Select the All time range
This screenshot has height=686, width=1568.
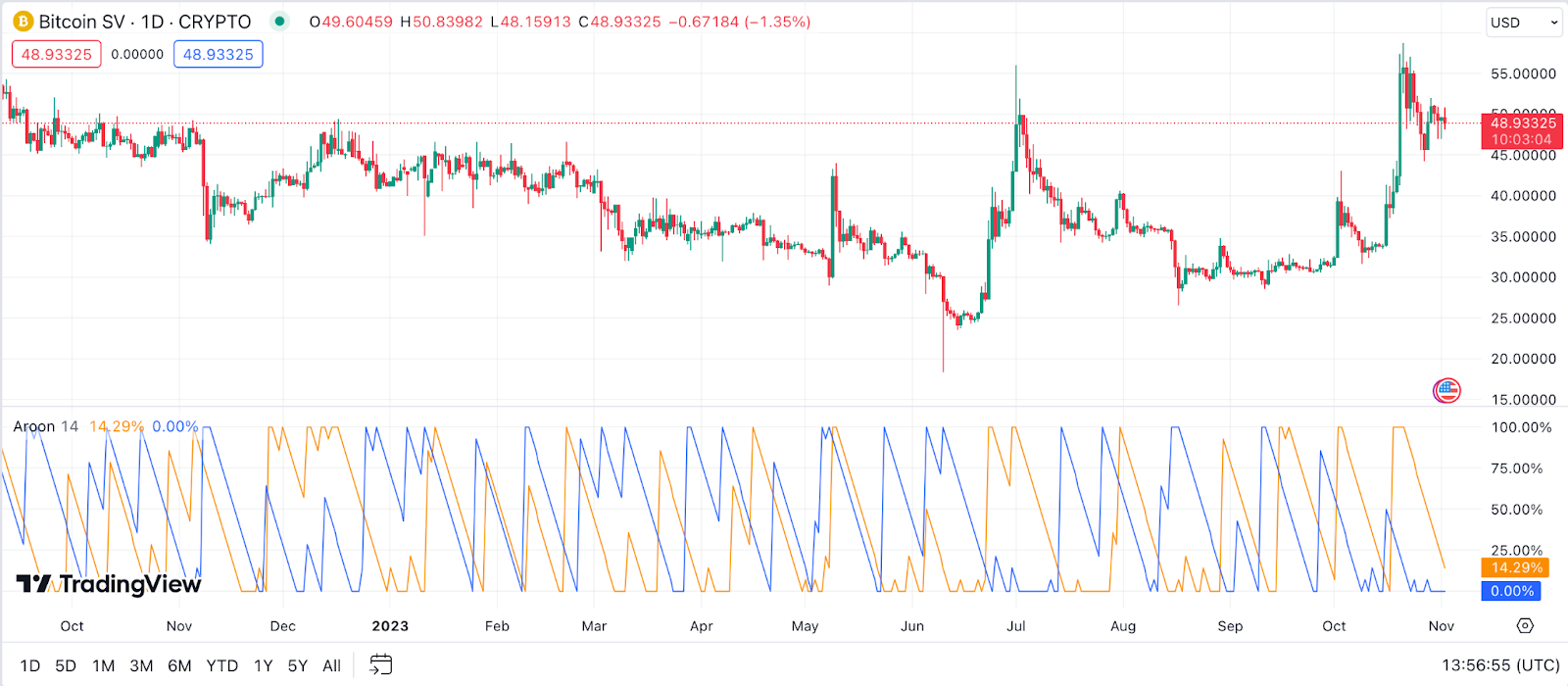(x=332, y=665)
